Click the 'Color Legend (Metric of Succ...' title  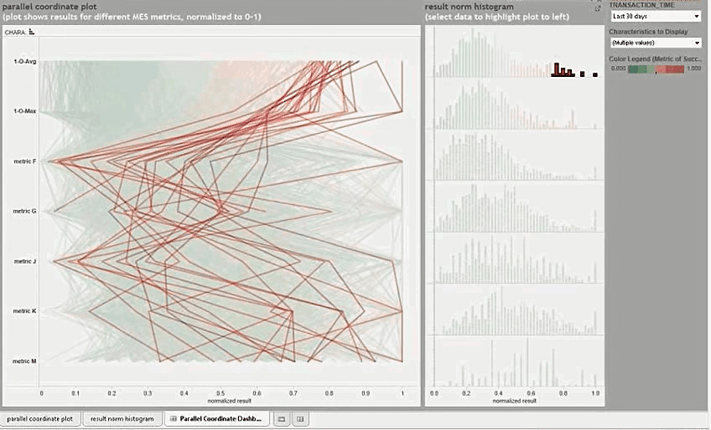click(655, 59)
